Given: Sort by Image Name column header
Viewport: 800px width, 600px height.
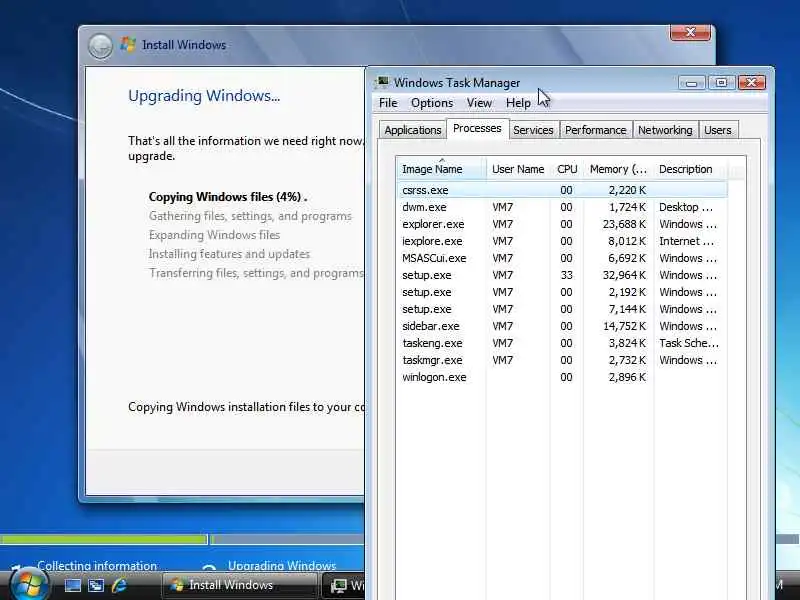Looking at the screenshot, I should (x=441, y=169).
